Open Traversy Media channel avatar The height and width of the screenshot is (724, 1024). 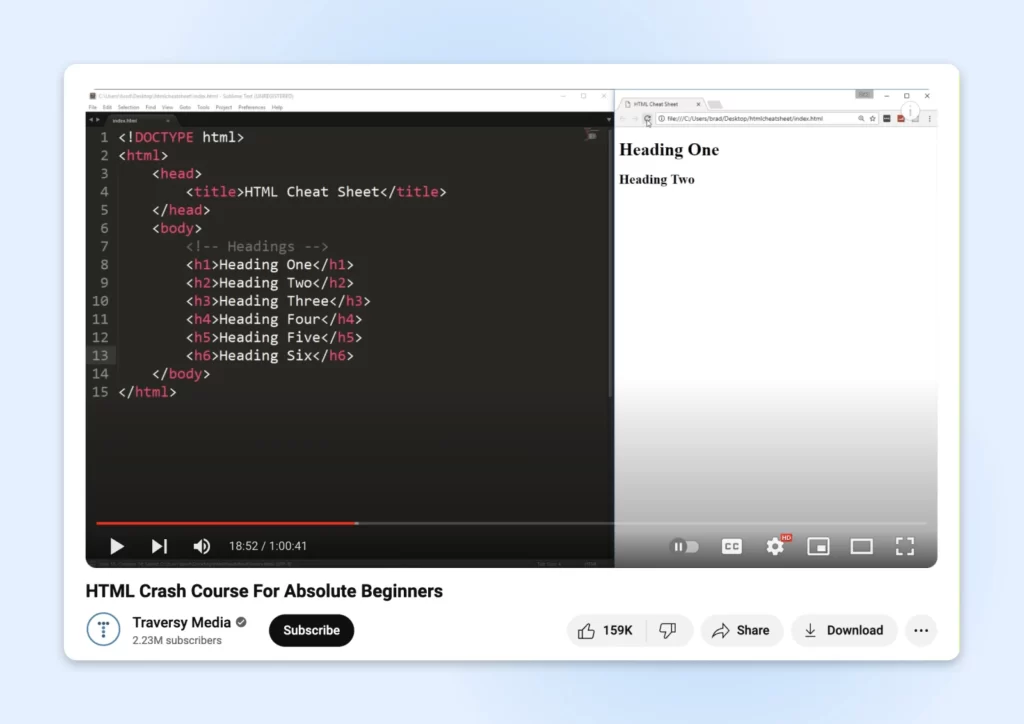pos(103,629)
